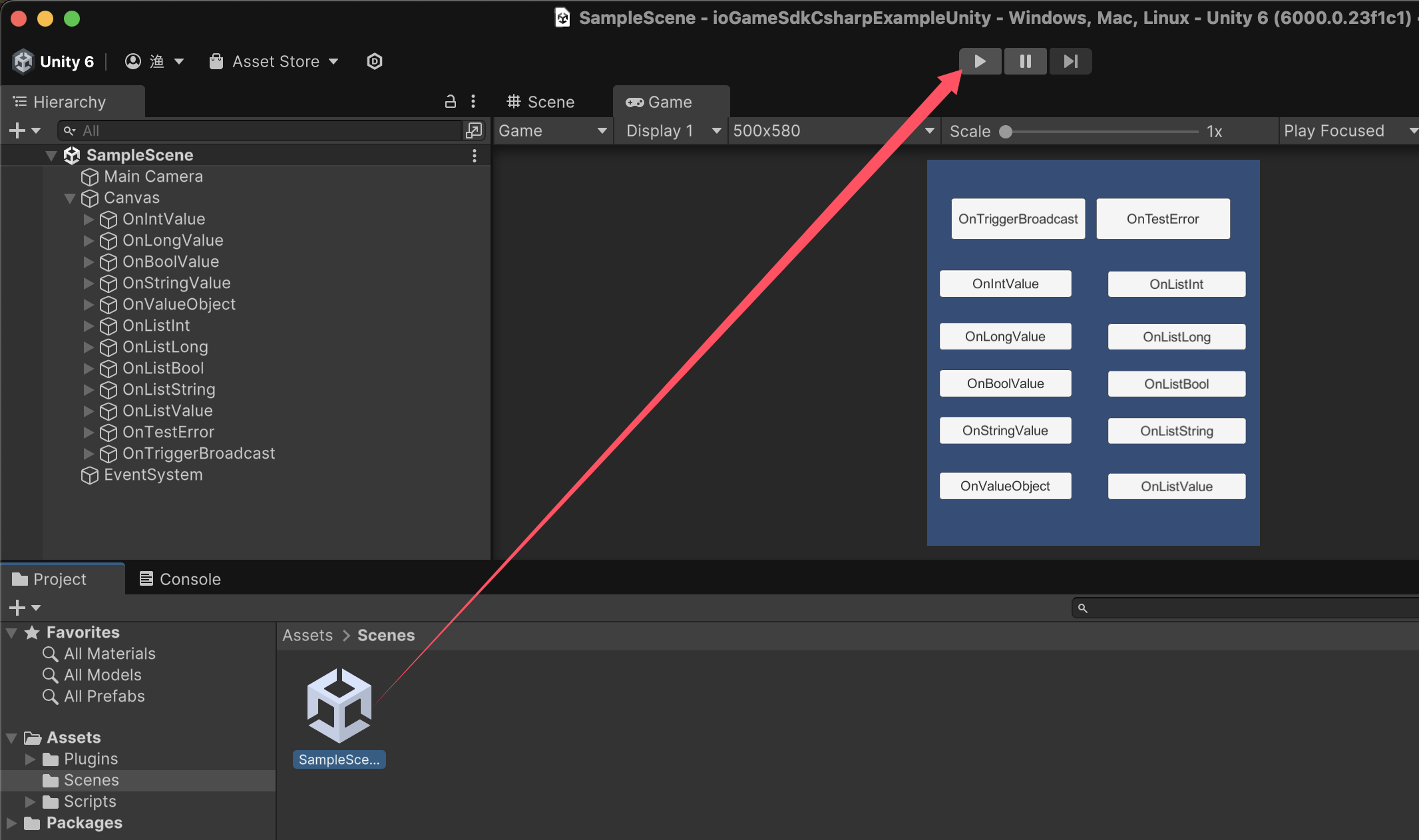Click the OnListString game button
Image resolution: width=1419 pixels, height=840 pixels.
[1176, 431]
